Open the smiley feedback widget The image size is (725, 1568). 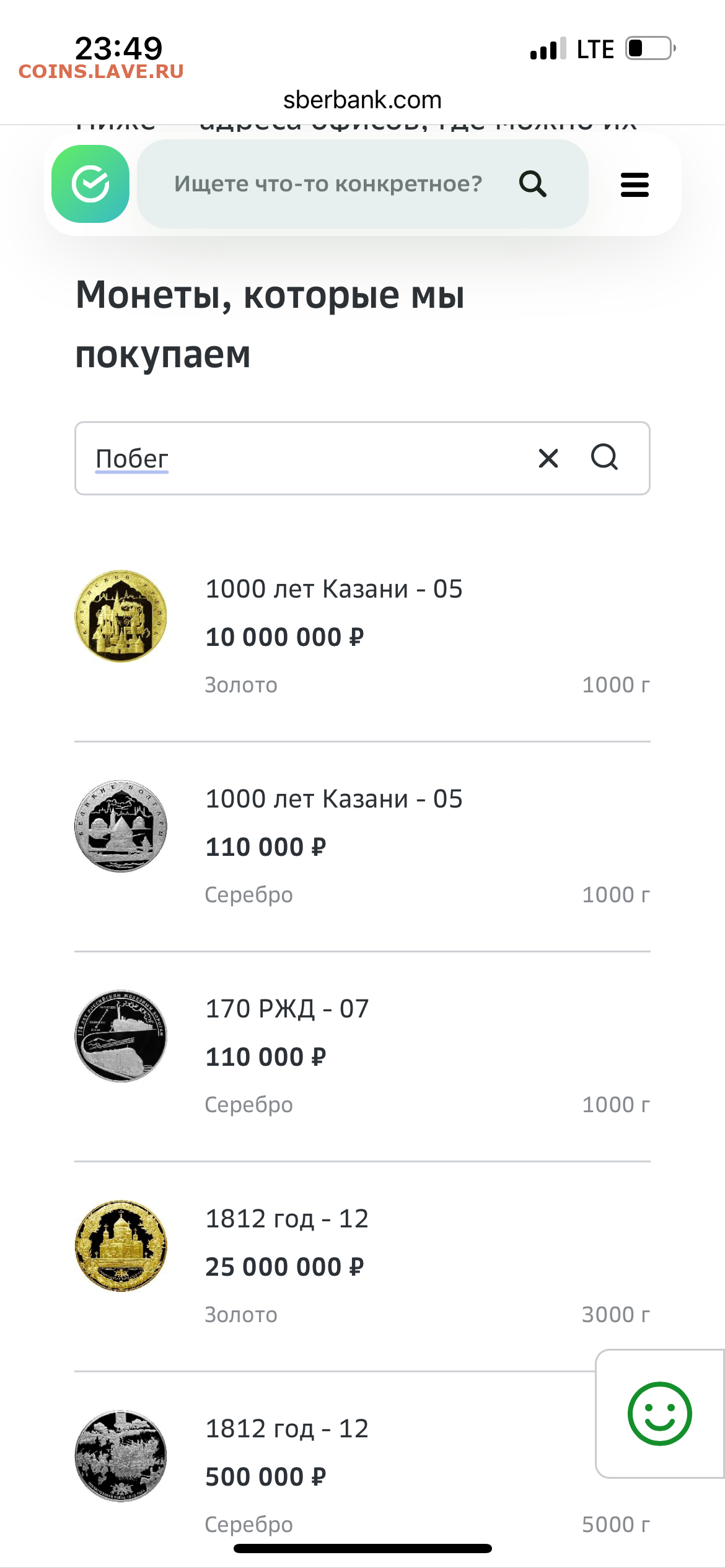click(x=659, y=1414)
